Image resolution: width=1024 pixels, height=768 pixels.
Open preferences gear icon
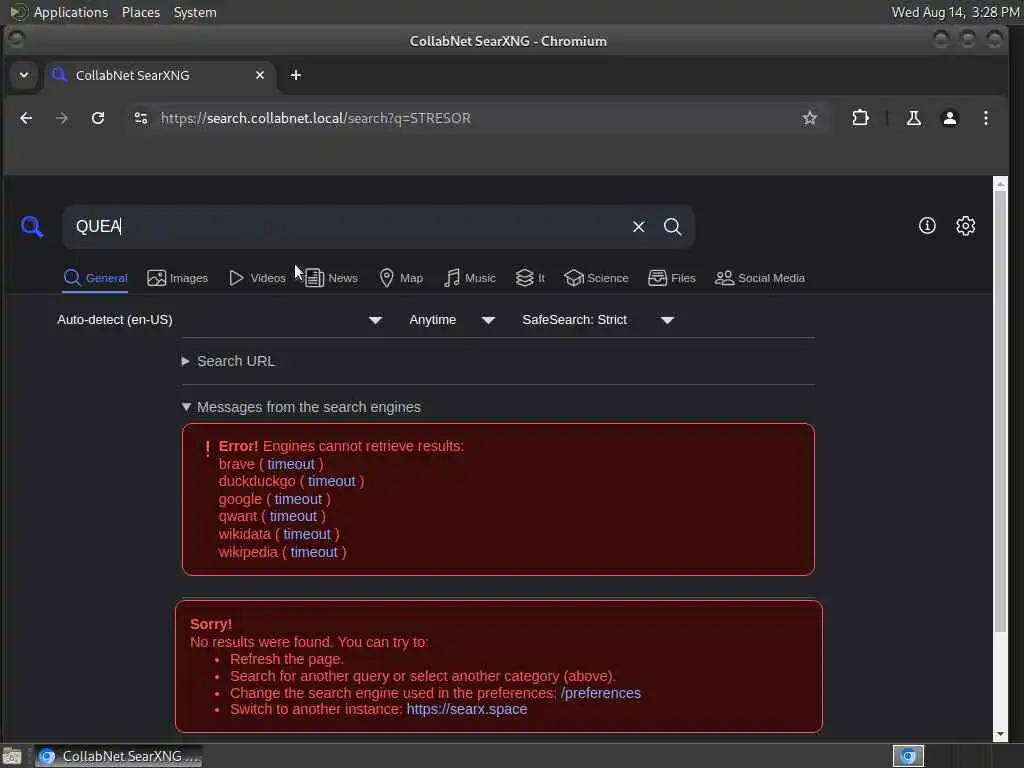(965, 226)
